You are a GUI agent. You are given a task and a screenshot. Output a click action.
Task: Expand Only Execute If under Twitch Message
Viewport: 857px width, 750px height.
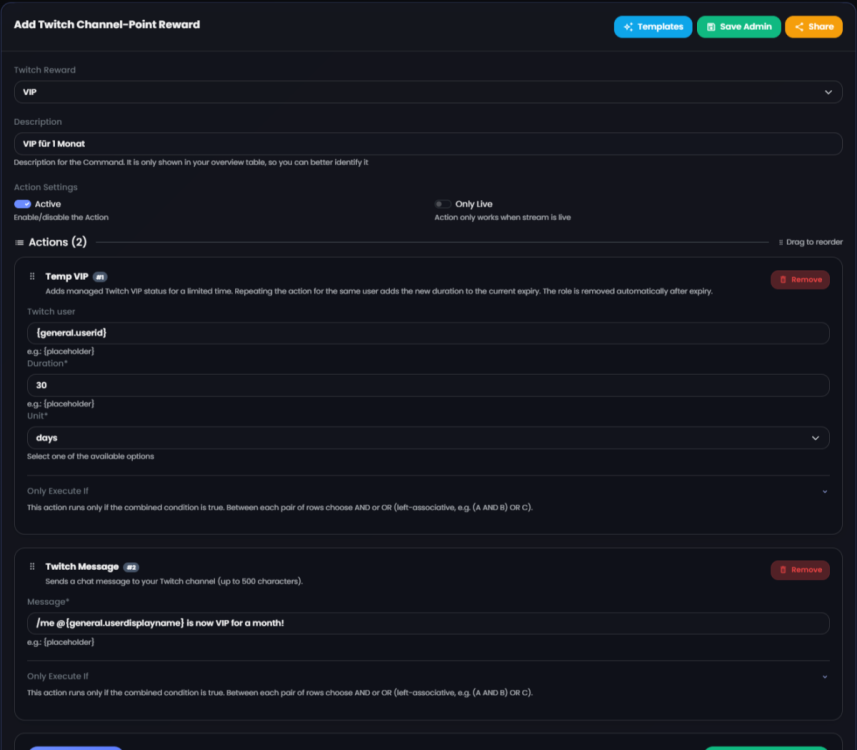click(x=825, y=677)
